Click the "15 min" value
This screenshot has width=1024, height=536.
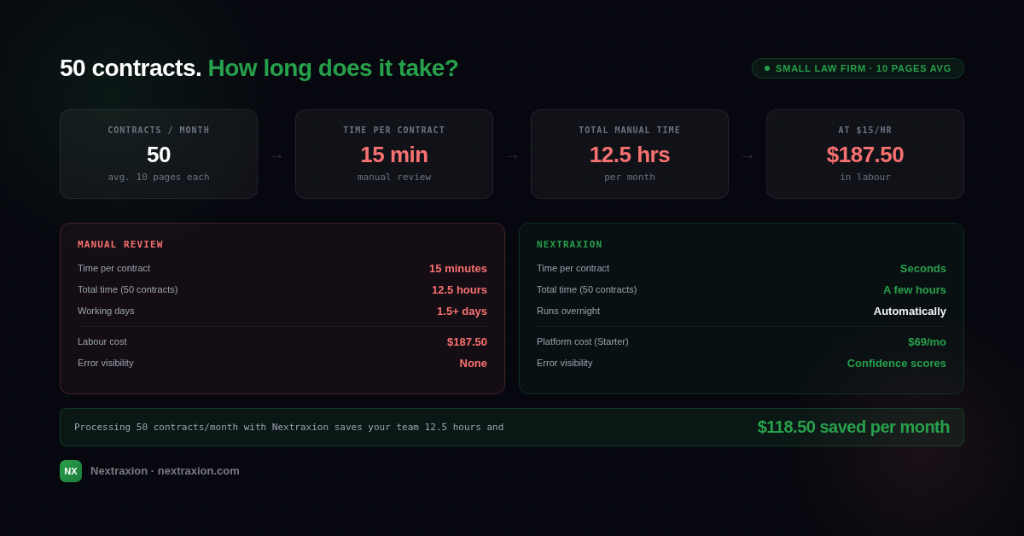394,155
